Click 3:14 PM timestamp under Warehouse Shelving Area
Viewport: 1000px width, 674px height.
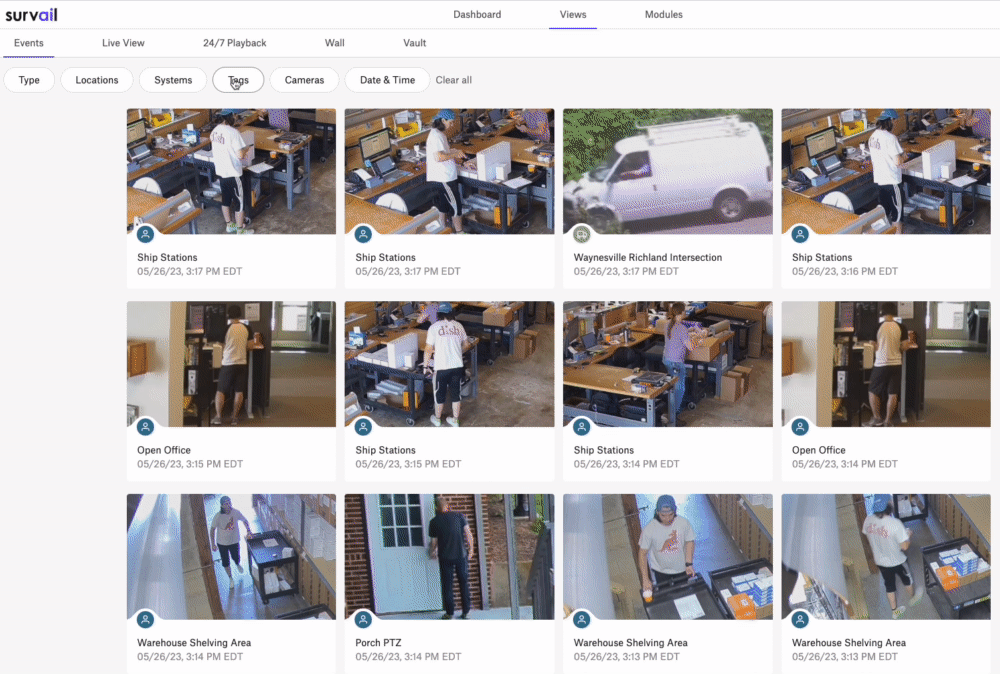pos(190,657)
